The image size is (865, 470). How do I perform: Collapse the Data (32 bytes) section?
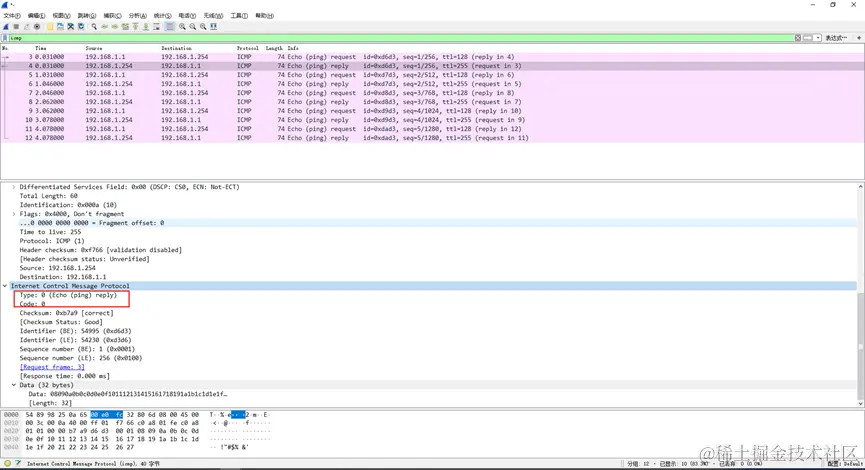pos(14,385)
